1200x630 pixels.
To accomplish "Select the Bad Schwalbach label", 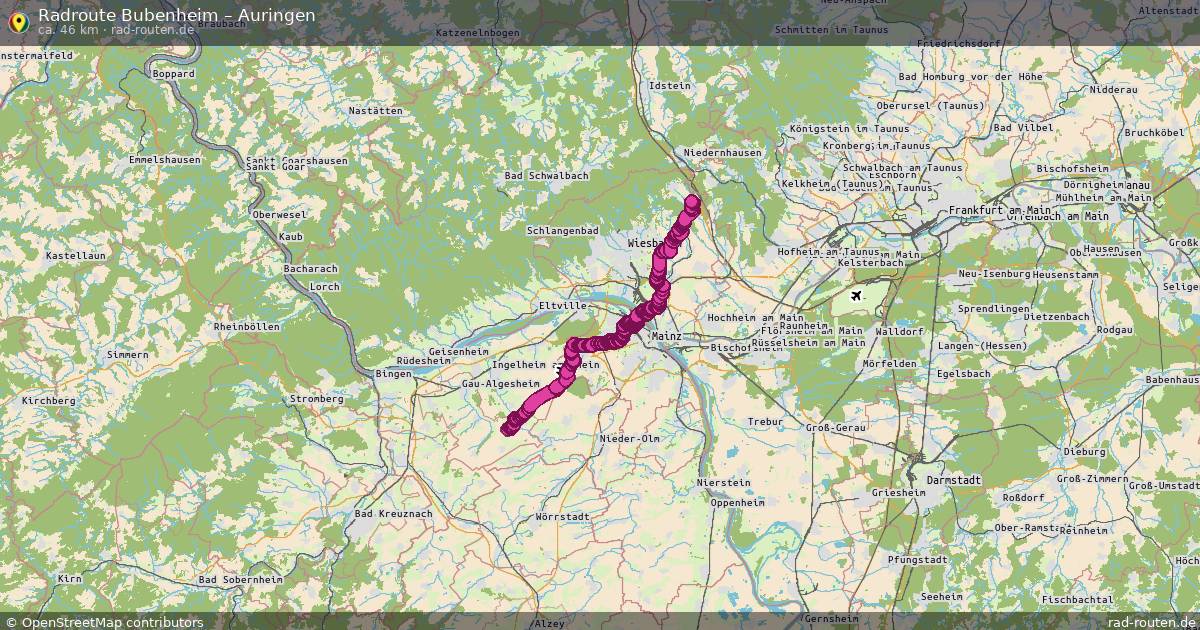I will tap(546, 175).
